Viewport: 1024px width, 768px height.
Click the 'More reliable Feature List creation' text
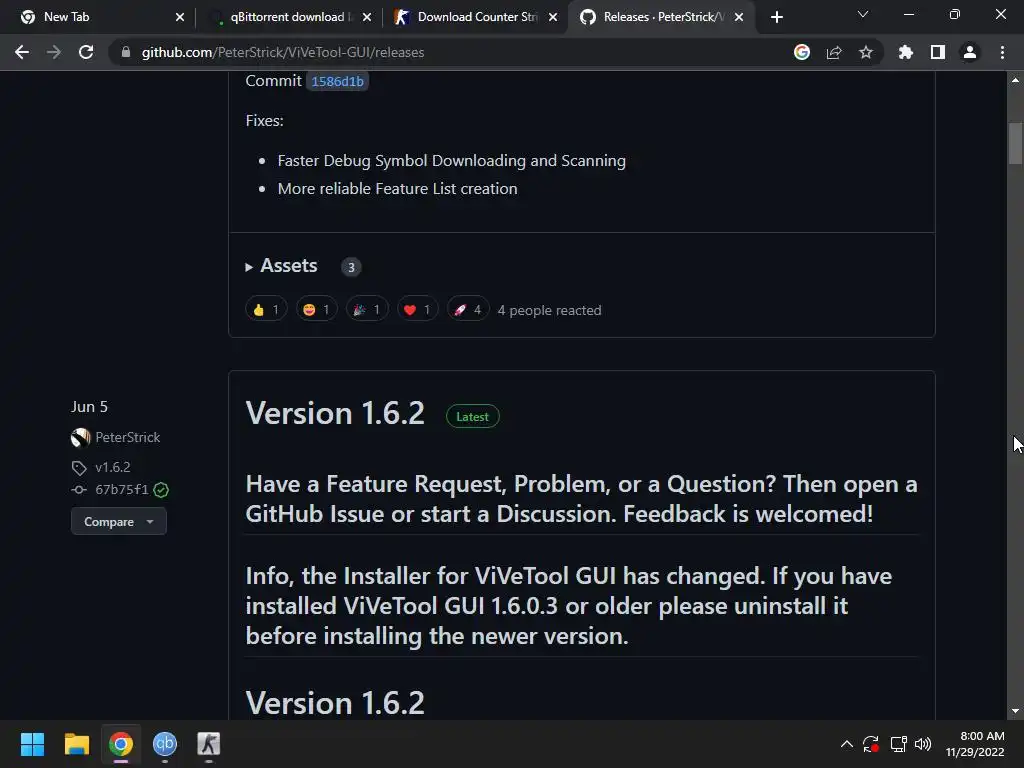(x=397, y=189)
